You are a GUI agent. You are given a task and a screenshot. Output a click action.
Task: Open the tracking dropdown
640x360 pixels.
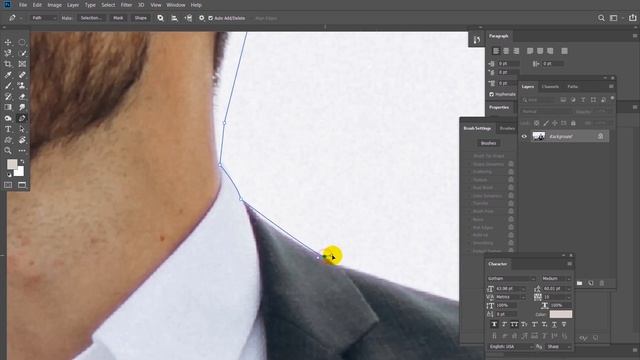(x=557, y=297)
